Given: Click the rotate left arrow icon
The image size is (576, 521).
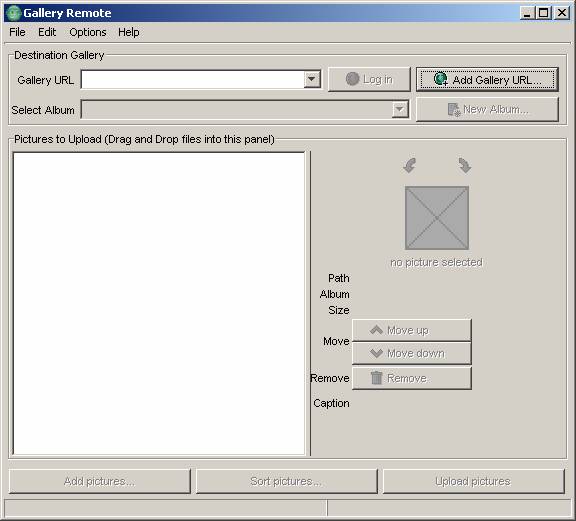Looking at the screenshot, I should (x=410, y=165).
